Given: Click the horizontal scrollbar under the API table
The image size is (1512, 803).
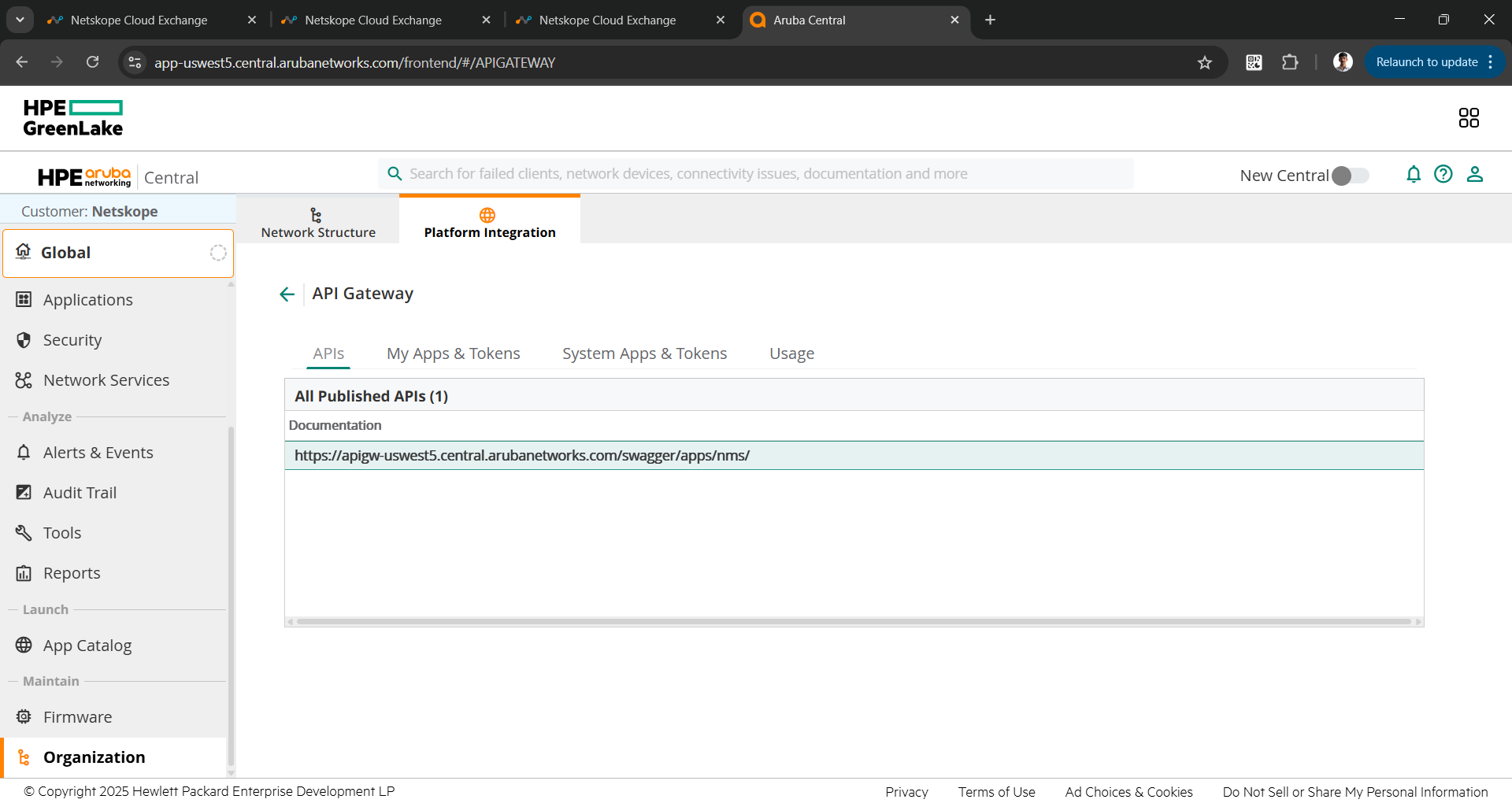Looking at the screenshot, I should tap(854, 621).
